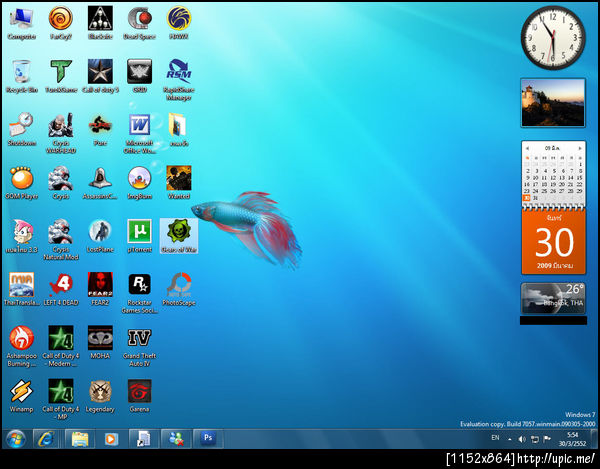Launch GOM Player from the desktop

(x=21, y=182)
